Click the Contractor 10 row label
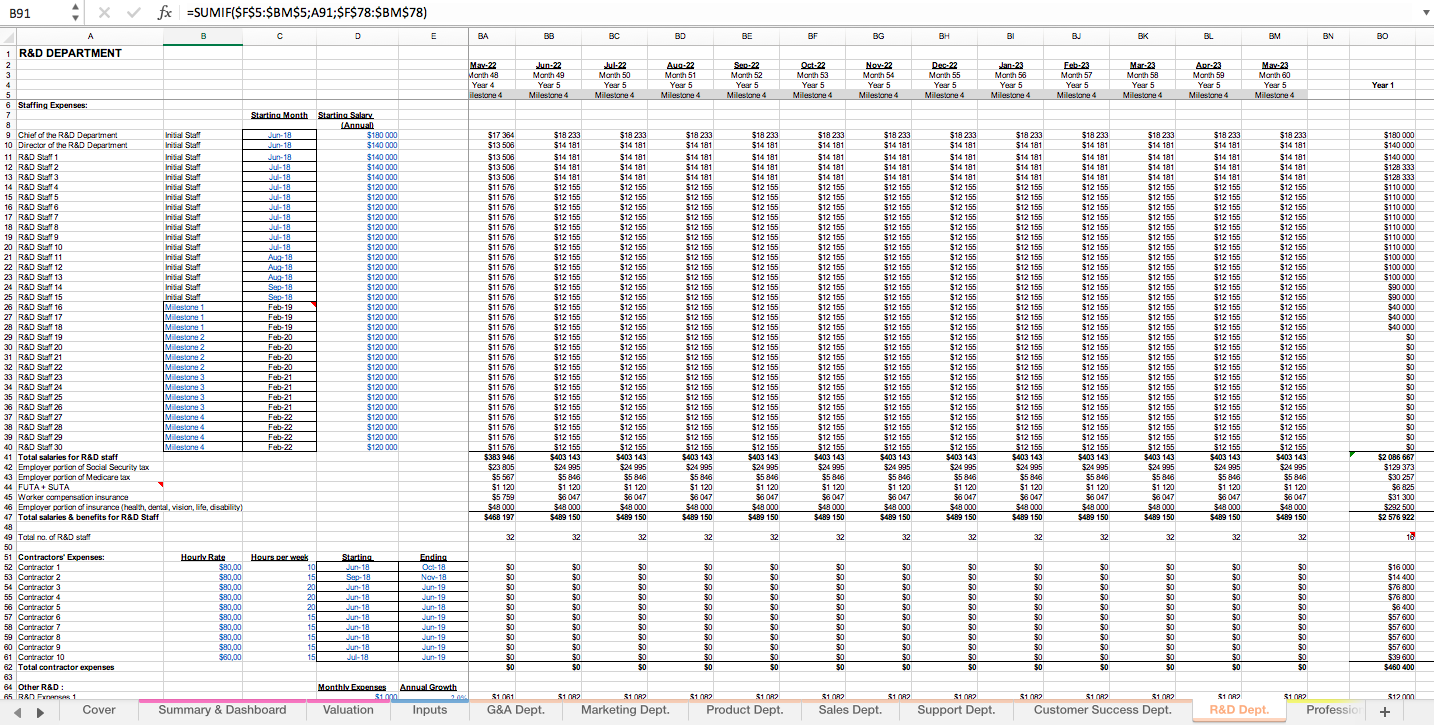 click(x=40, y=657)
